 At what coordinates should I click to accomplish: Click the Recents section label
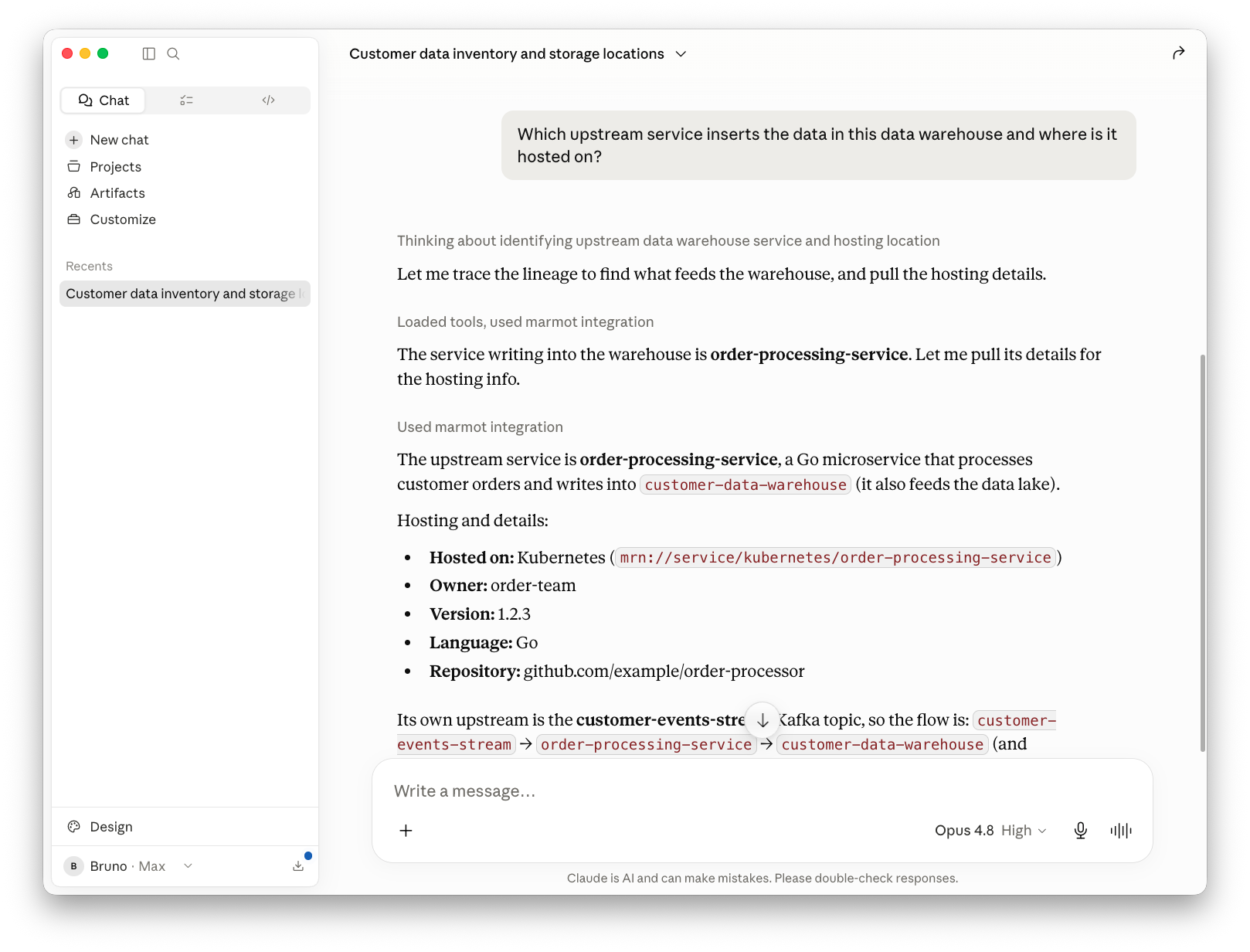pos(89,267)
